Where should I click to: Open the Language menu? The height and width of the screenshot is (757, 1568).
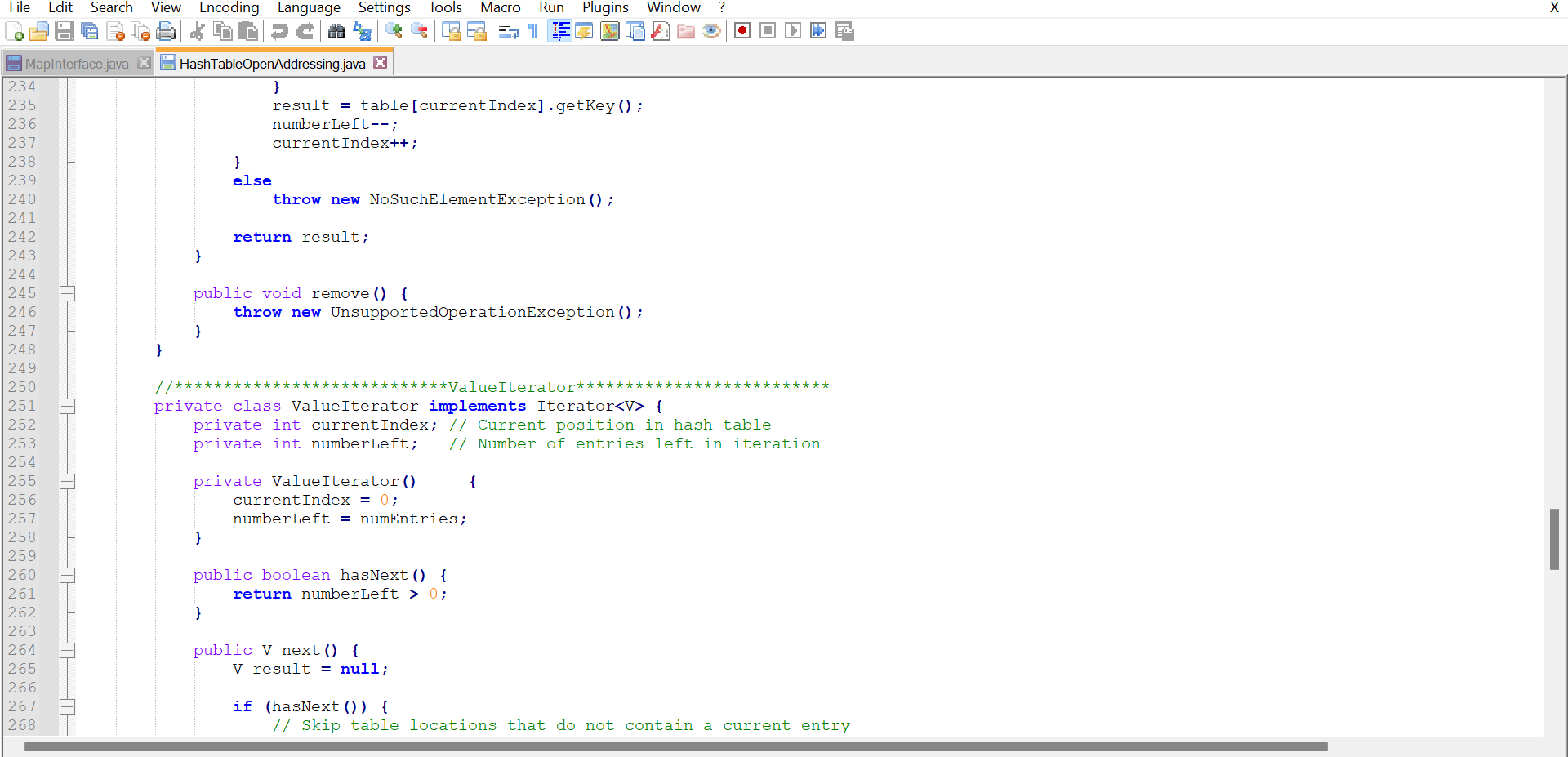coord(309,7)
